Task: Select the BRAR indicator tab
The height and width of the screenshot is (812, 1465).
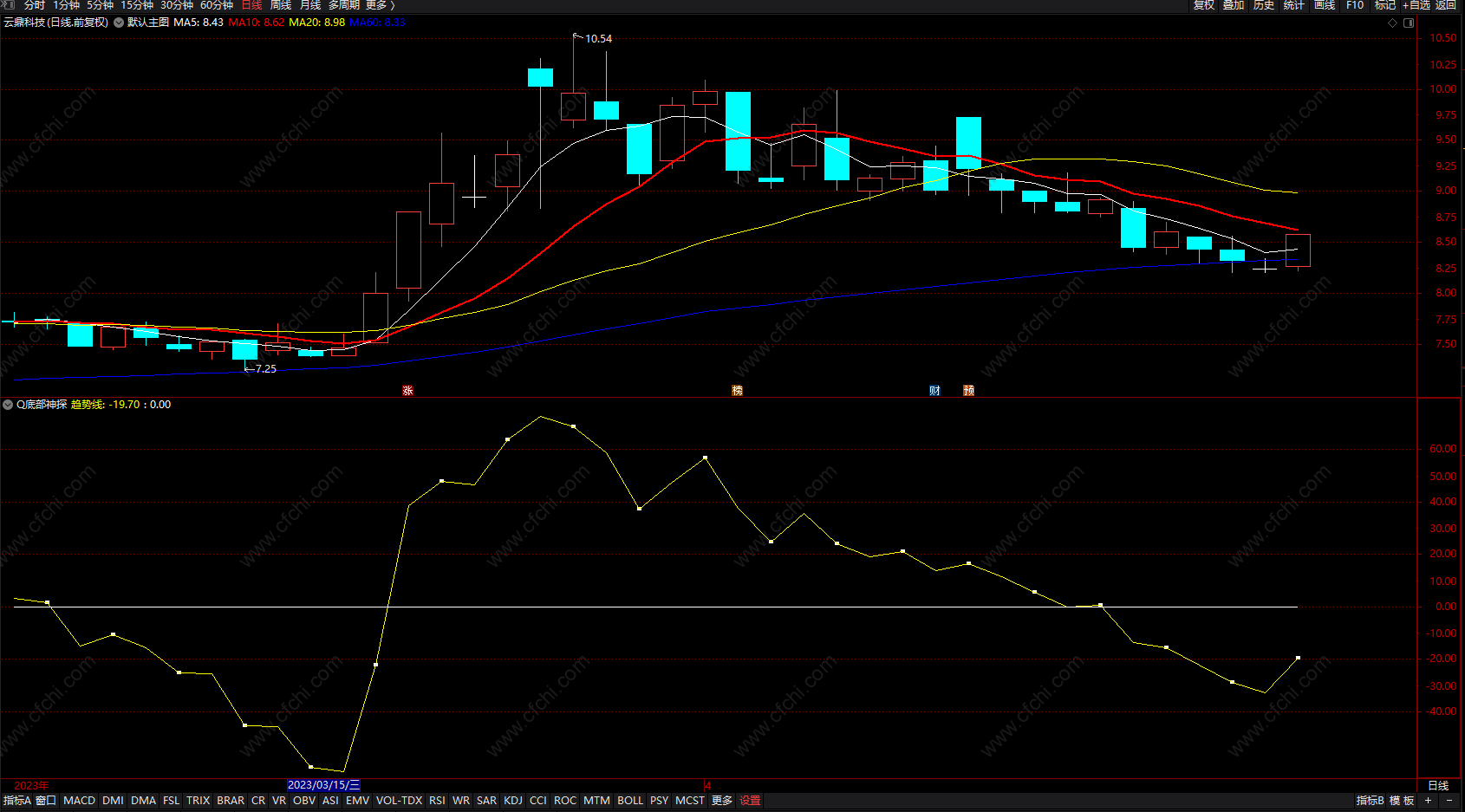Action: pyautogui.click(x=231, y=801)
